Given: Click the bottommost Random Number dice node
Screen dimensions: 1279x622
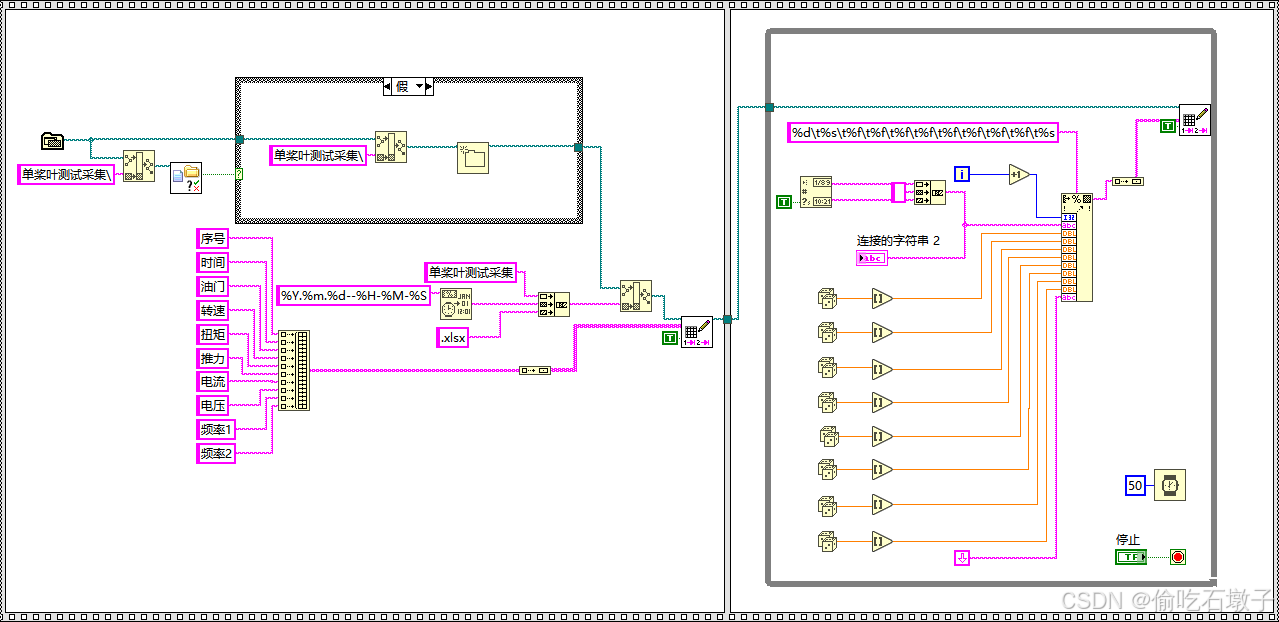Looking at the screenshot, I should point(828,541).
